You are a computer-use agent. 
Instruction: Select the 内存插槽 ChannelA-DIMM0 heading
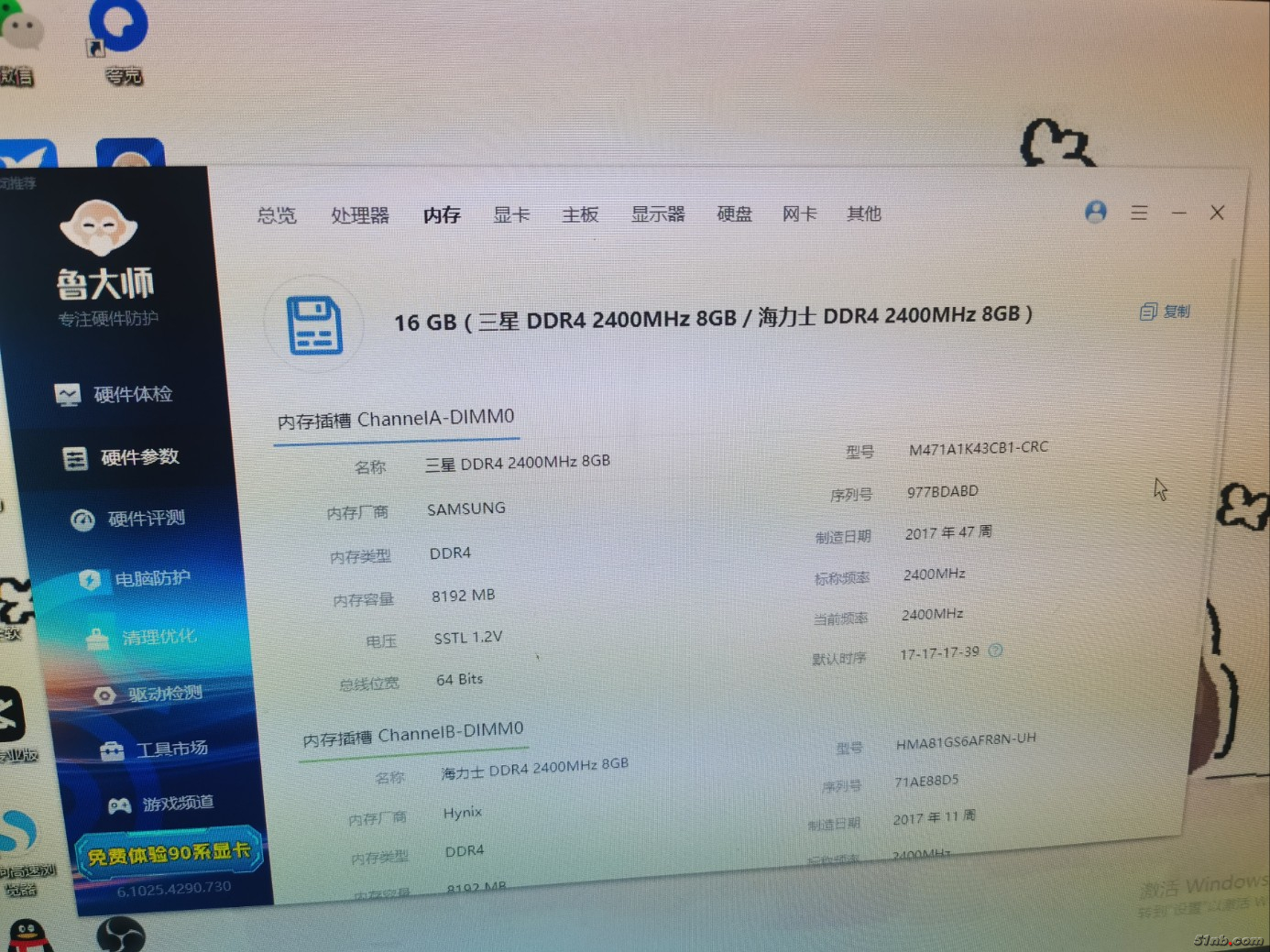396,420
